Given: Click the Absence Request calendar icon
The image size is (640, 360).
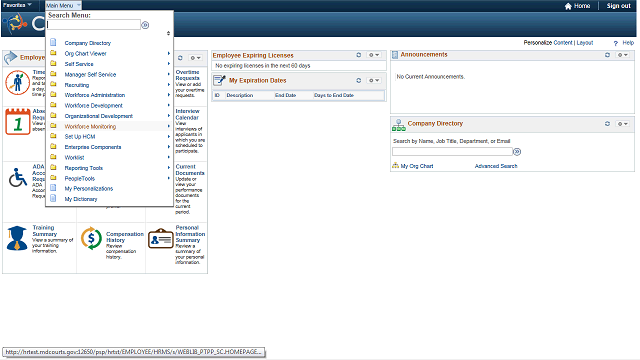Looking at the screenshot, I should [18, 122].
